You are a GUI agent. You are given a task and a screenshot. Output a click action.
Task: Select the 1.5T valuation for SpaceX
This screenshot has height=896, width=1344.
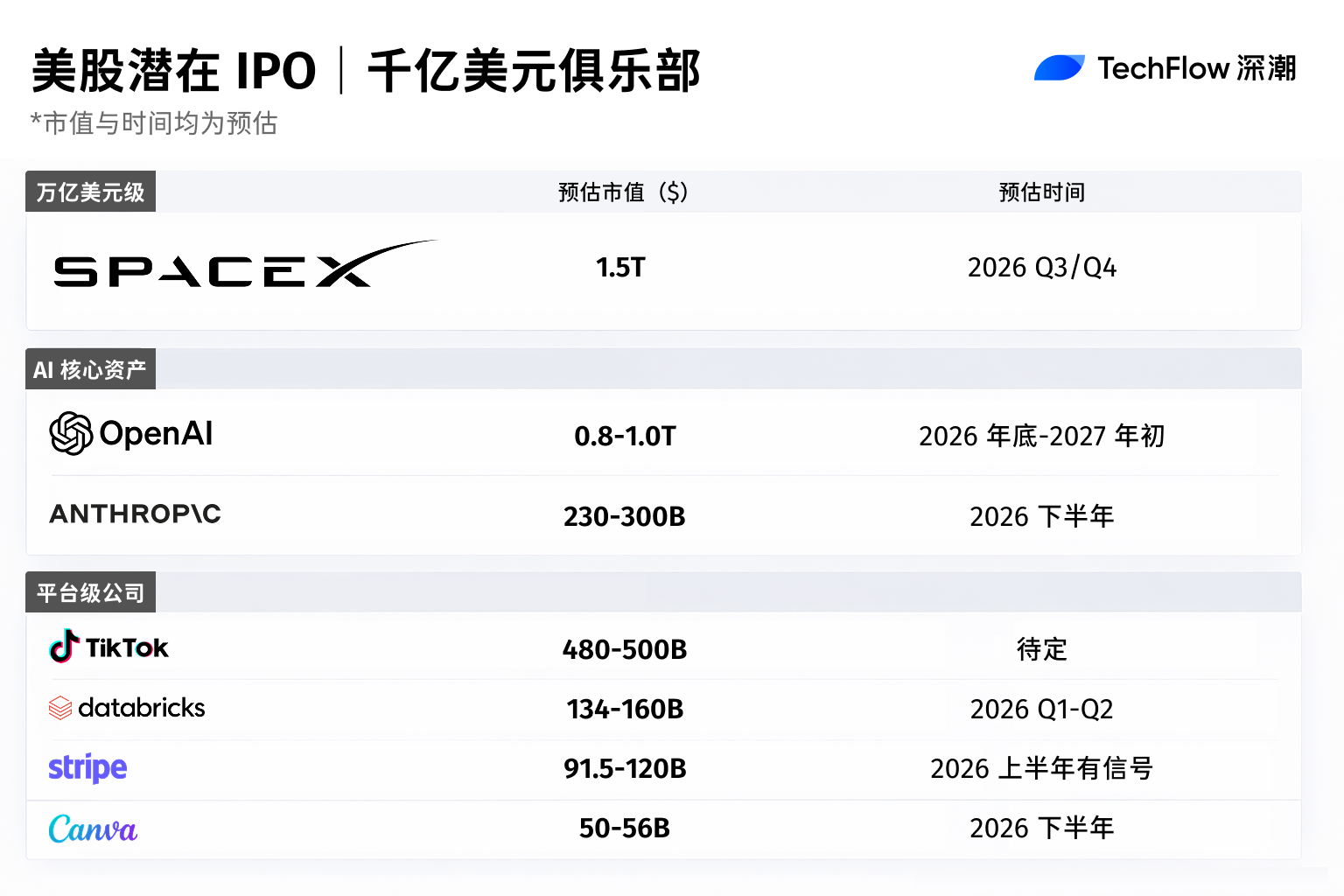click(620, 268)
